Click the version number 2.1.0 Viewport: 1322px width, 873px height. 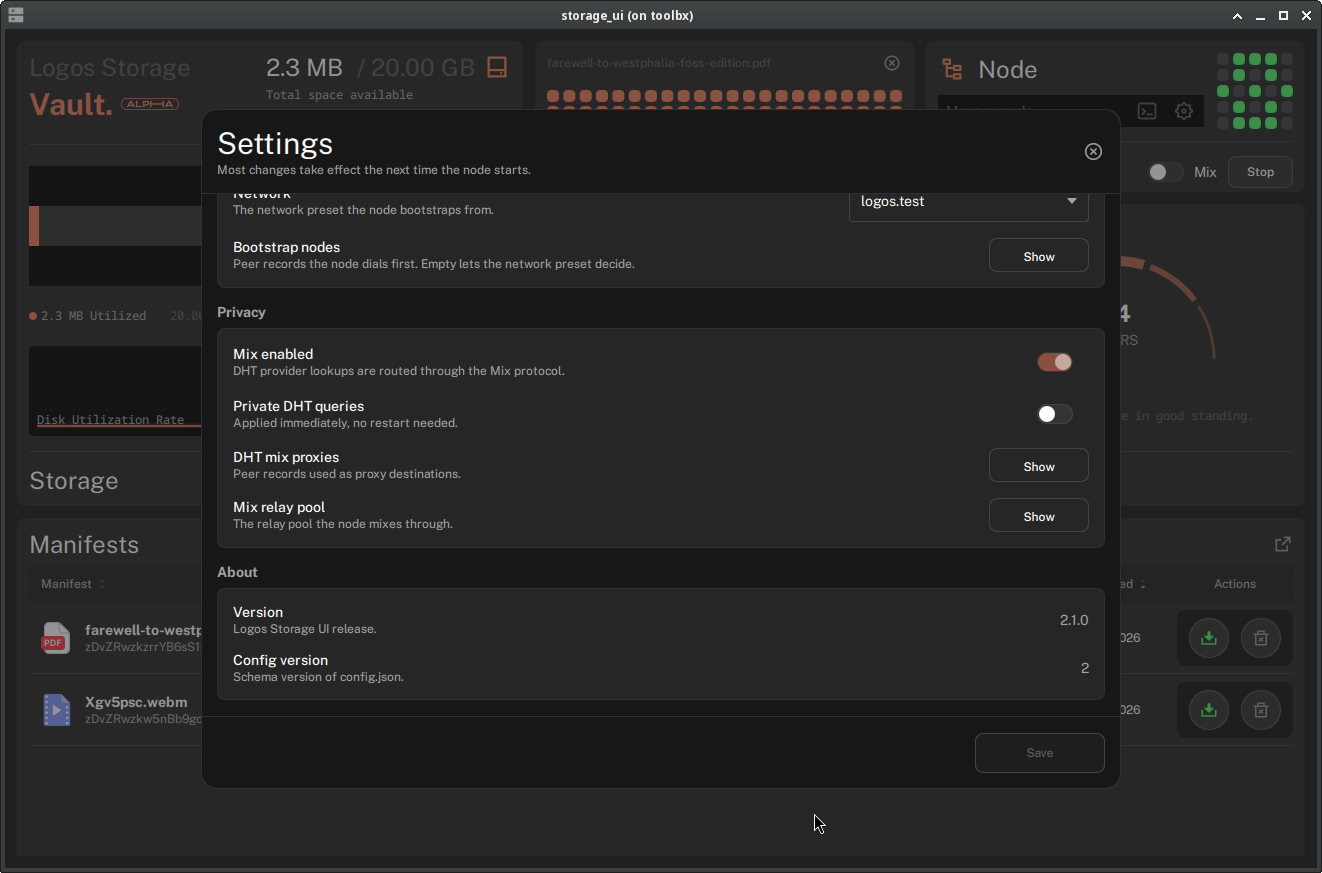coord(1074,620)
